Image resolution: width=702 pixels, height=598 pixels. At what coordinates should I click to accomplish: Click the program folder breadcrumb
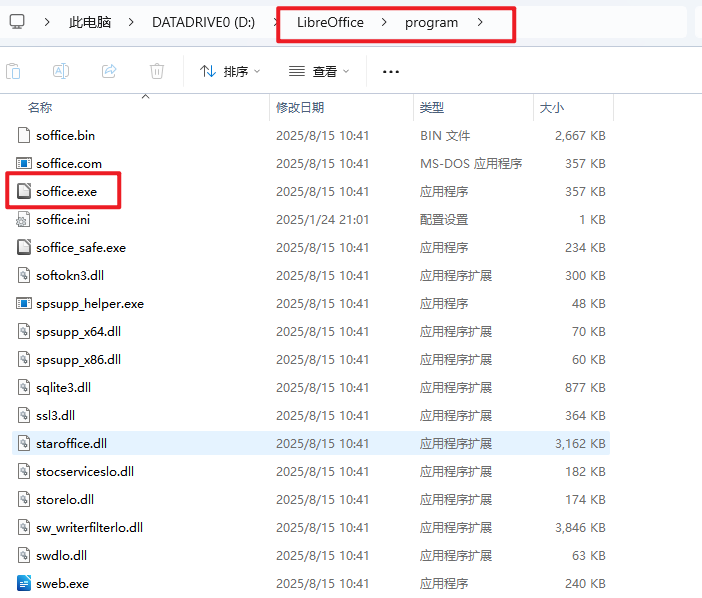pos(432,22)
